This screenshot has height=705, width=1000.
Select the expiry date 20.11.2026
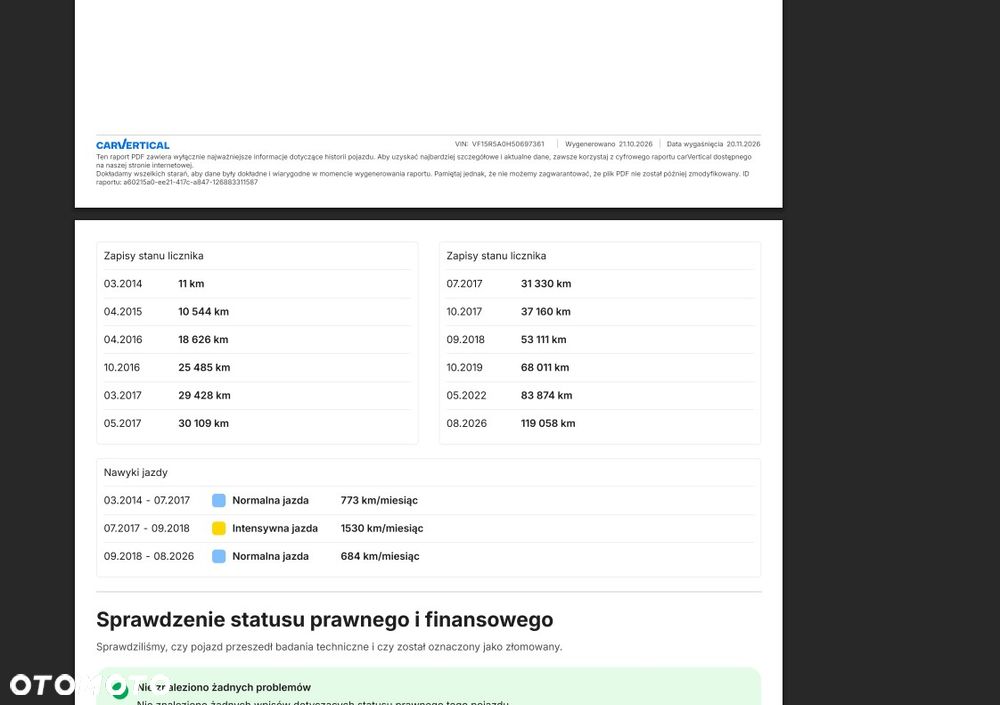click(743, 144)
